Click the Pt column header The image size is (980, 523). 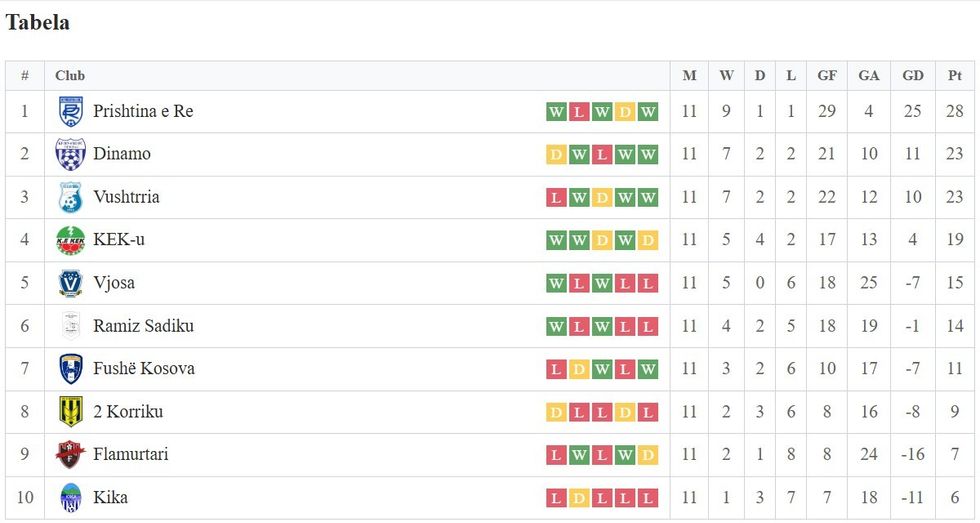[x=955, y=76]
